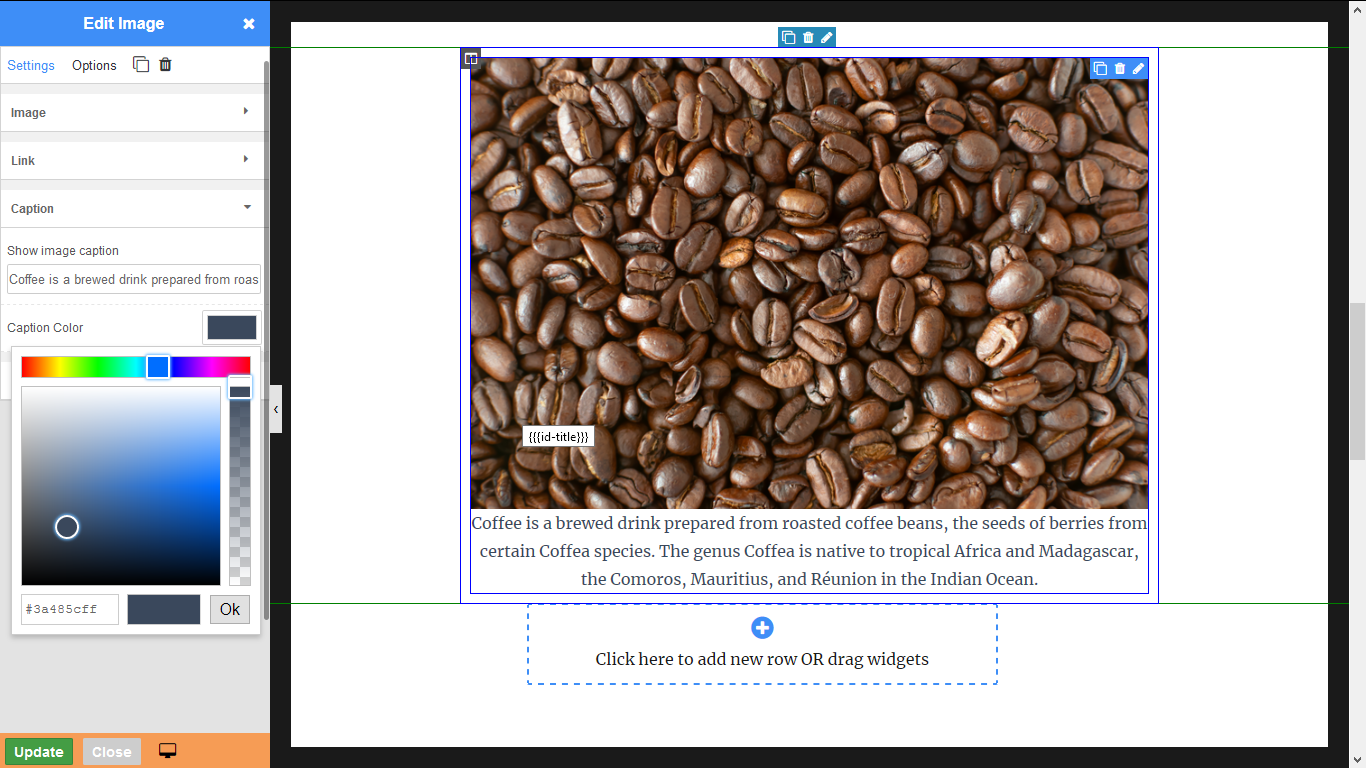This screenshot has width=1366, height=768.
Task: Confirm the color with the Ok button
Action: pyautogui.click(x=230, y=610)
